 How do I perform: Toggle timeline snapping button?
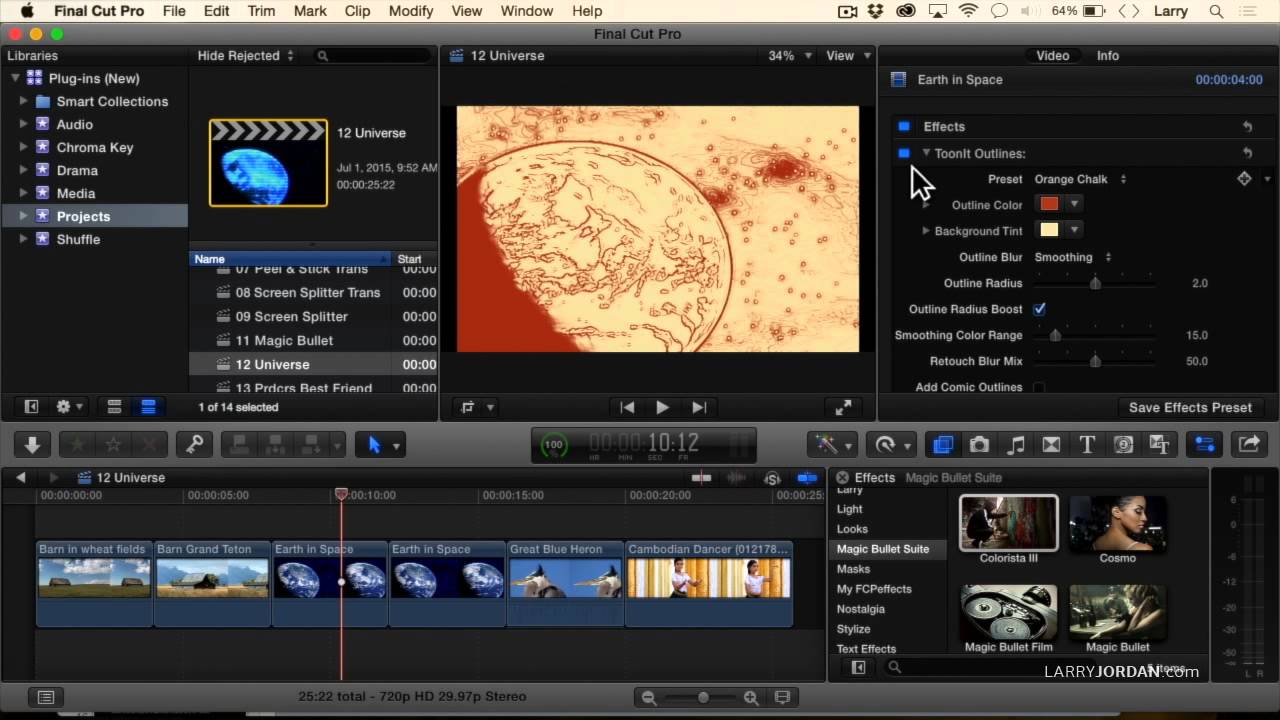(x=806, y=478)
